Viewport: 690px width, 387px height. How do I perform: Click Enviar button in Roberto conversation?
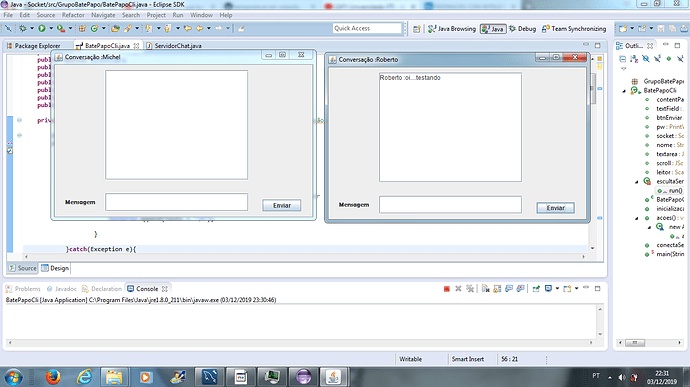[x=555, y=208]
